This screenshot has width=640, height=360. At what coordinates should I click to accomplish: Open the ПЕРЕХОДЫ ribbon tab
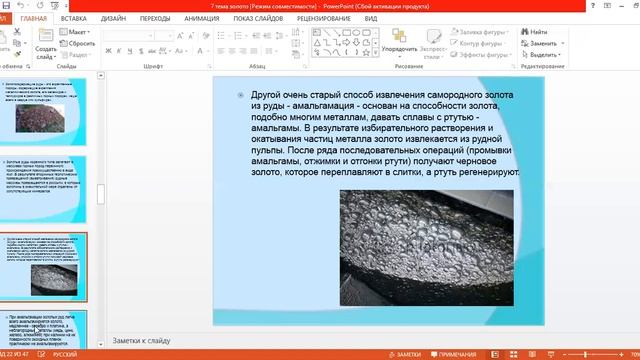point(155,18)
